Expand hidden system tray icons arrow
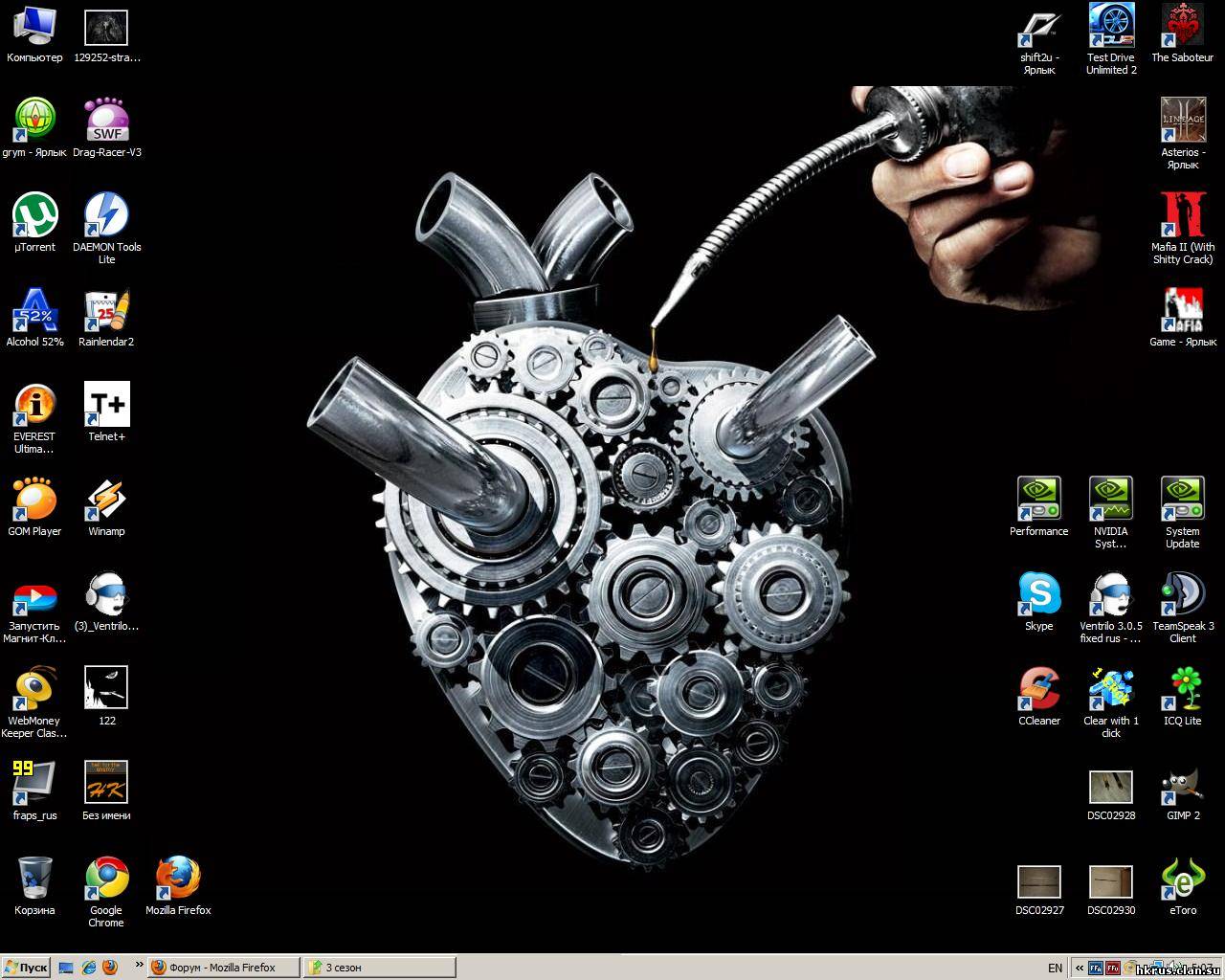The image size is (1225, 980). (x=1079, y=968)
